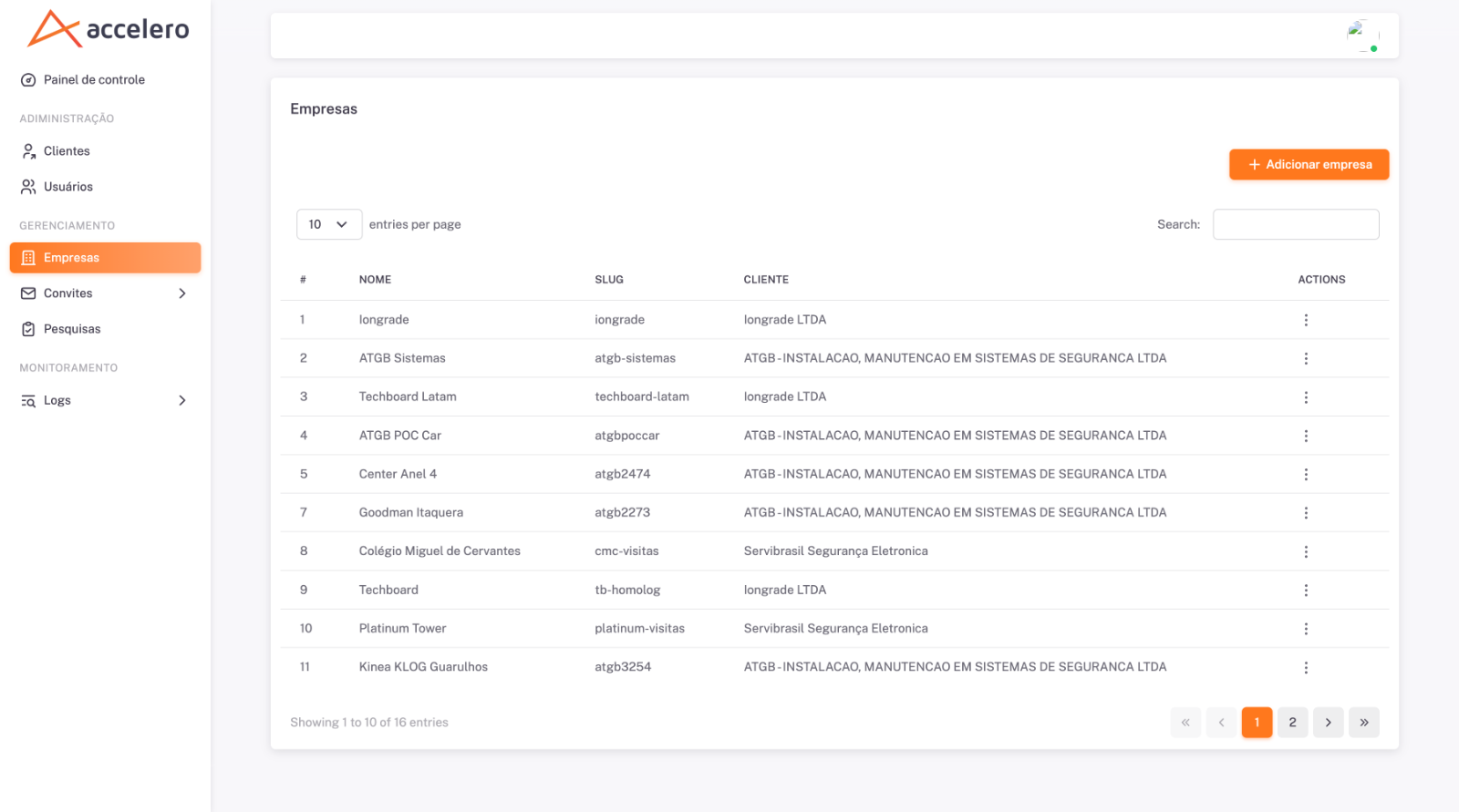Open actions menu for Kinea KLOG Guarulhos

1306,668
